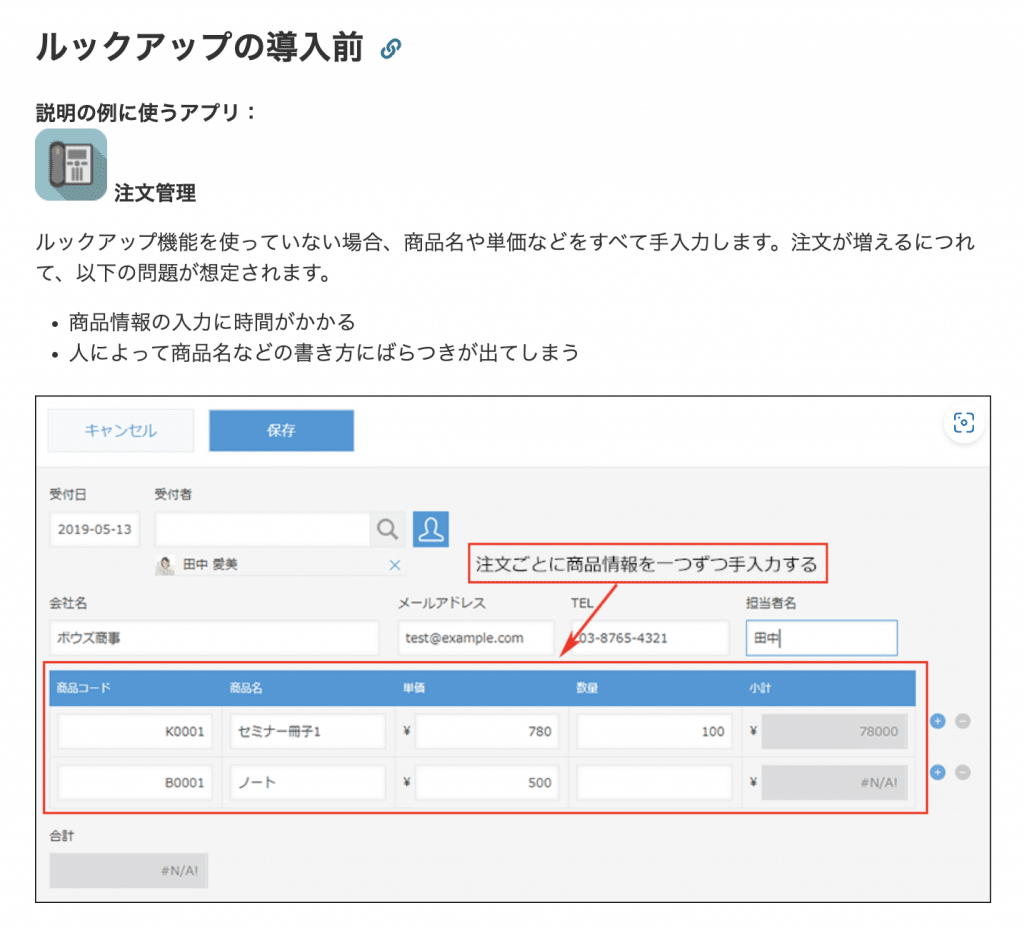Remove 田中 愛美 using the × icon

[395, 565]
